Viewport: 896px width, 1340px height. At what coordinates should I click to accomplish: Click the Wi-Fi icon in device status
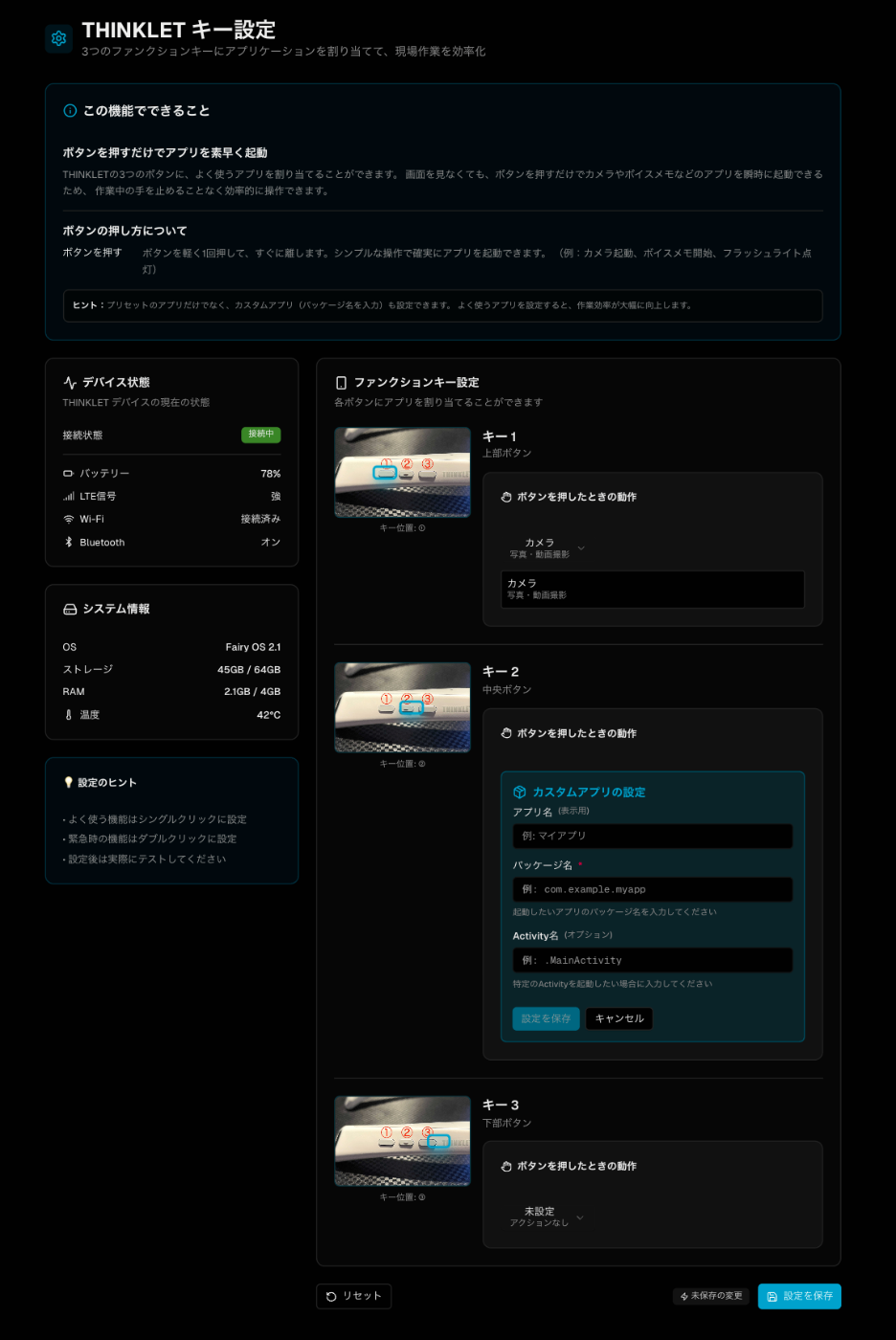pyautogui.click(x=68, y=520)
